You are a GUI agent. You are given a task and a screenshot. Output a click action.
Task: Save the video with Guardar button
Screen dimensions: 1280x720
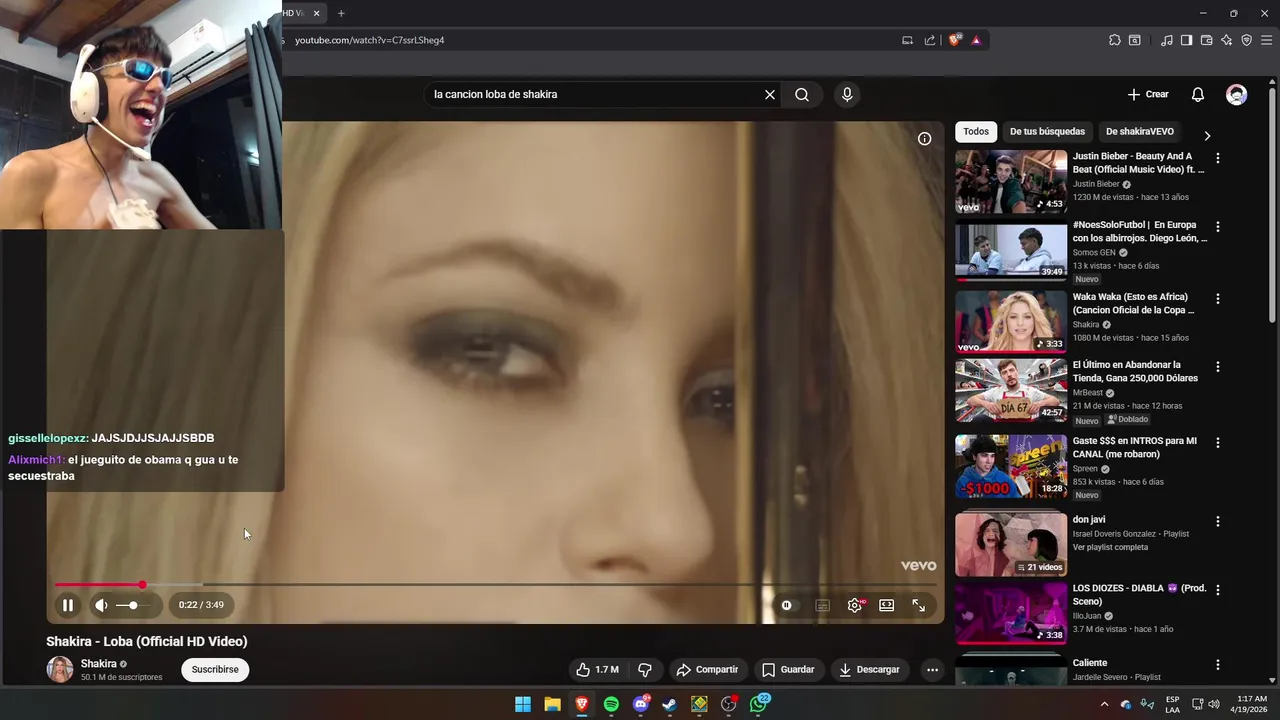coord(788,669)
